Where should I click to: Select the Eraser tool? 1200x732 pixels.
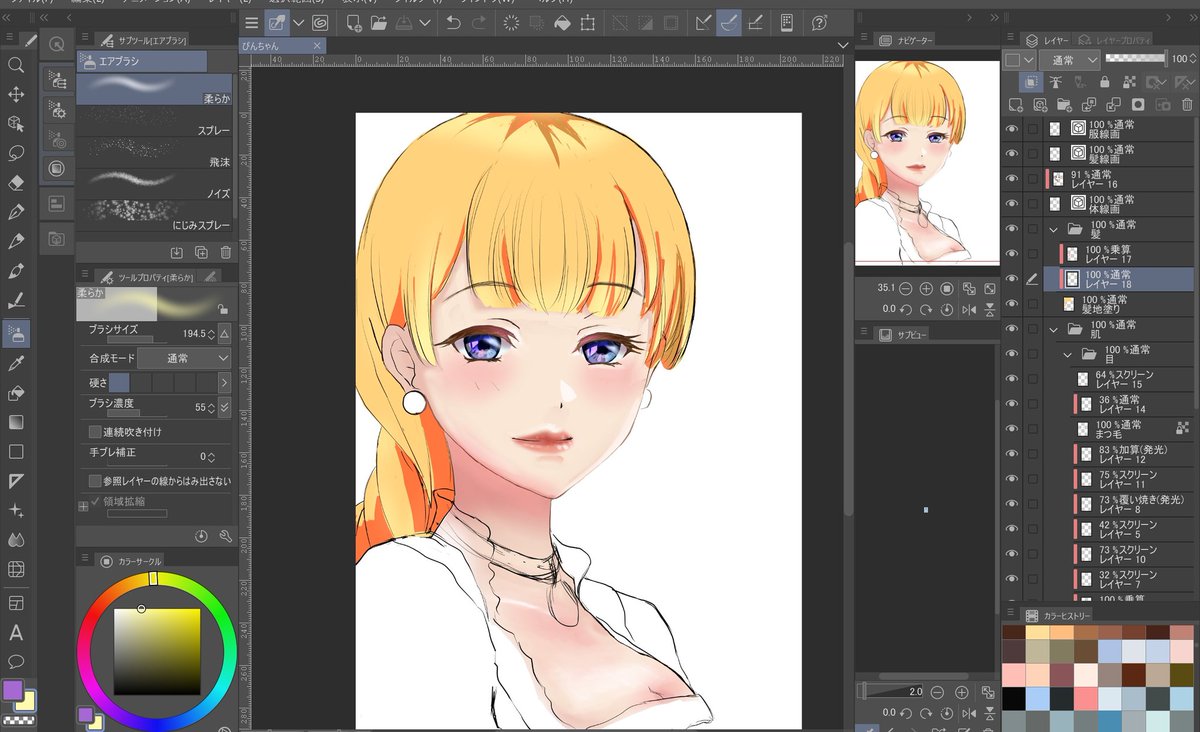click(x=16, y=183)
